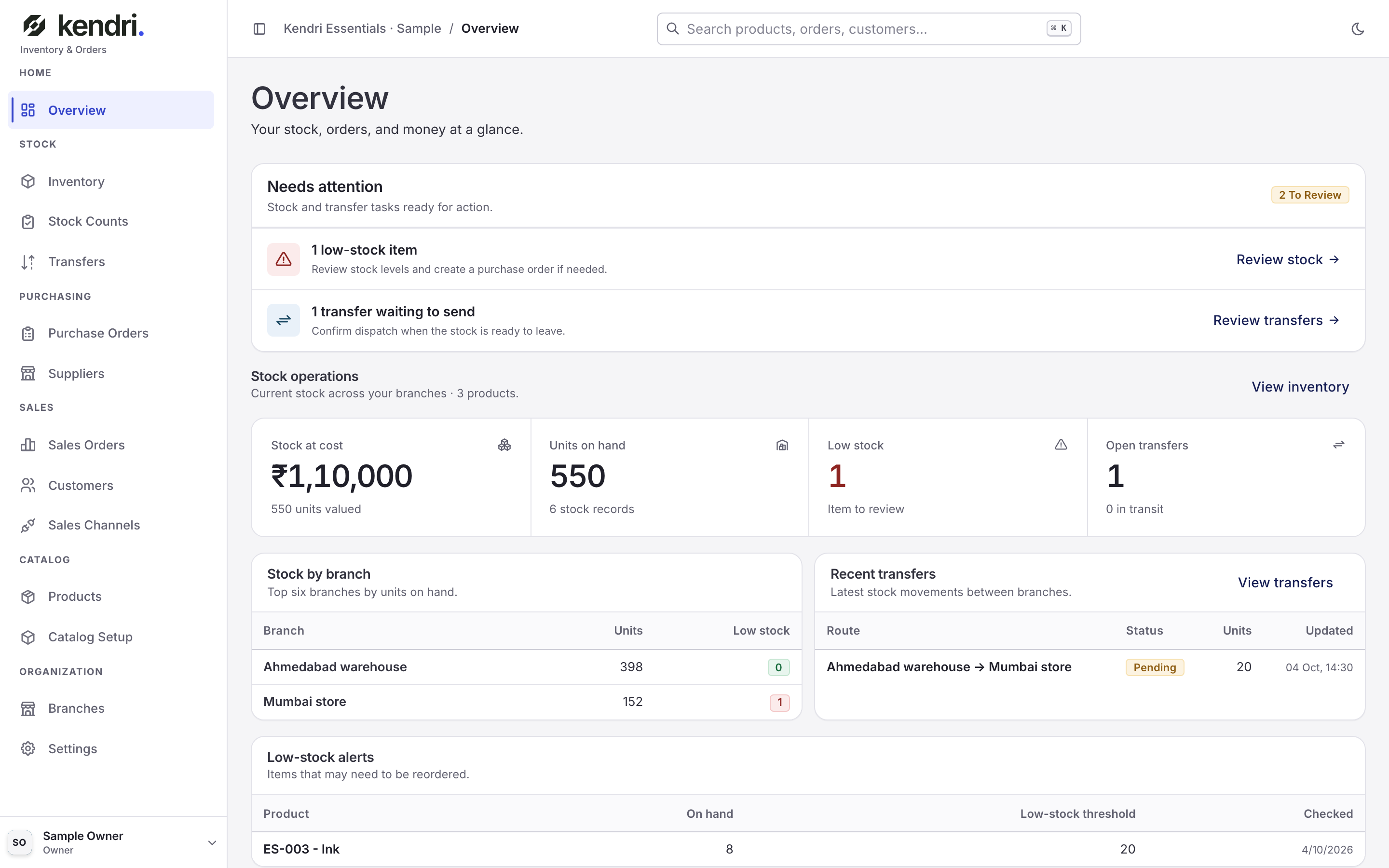Click the Overview grid icon in sidebar
Viewport: 1389px width, 868px height.
point(28,109)
